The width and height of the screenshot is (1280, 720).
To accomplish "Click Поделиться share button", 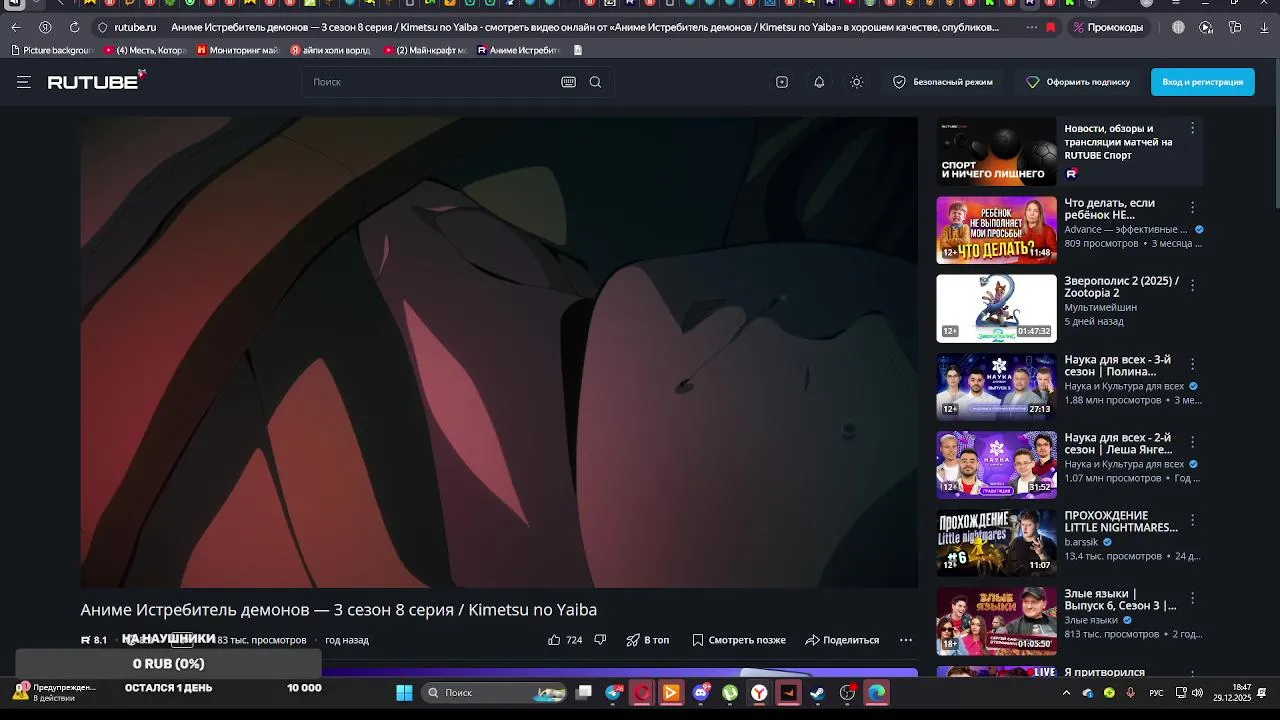I will (842, 640).
